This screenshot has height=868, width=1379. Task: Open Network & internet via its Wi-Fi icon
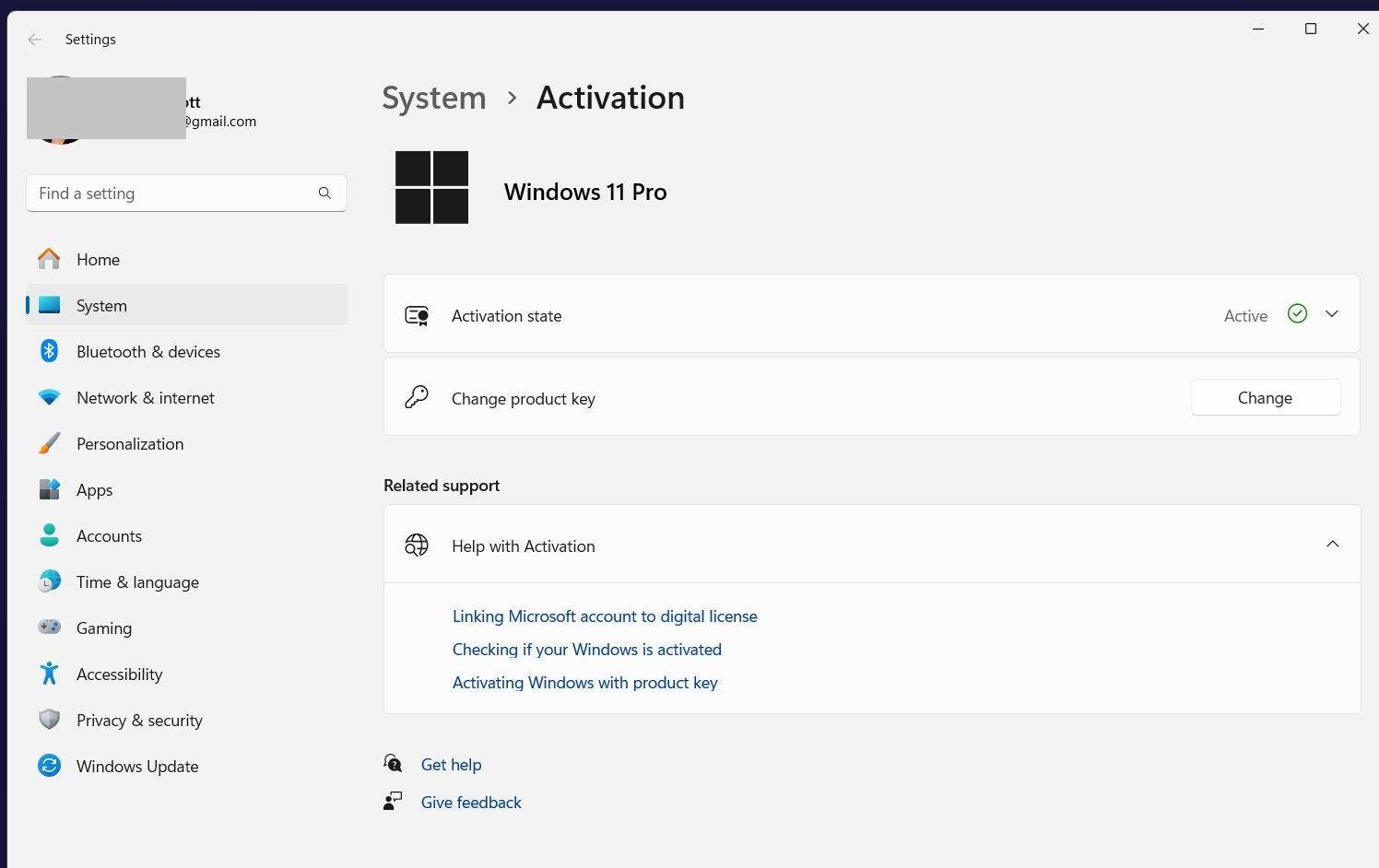(x=49, y=397)
